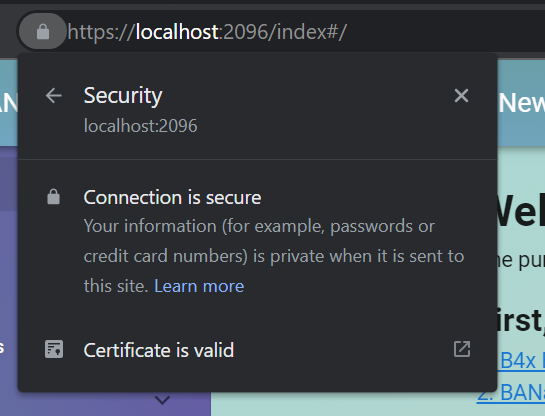
Task: Click the certificate icon in the popup
Action: click(x=54, y=349)
